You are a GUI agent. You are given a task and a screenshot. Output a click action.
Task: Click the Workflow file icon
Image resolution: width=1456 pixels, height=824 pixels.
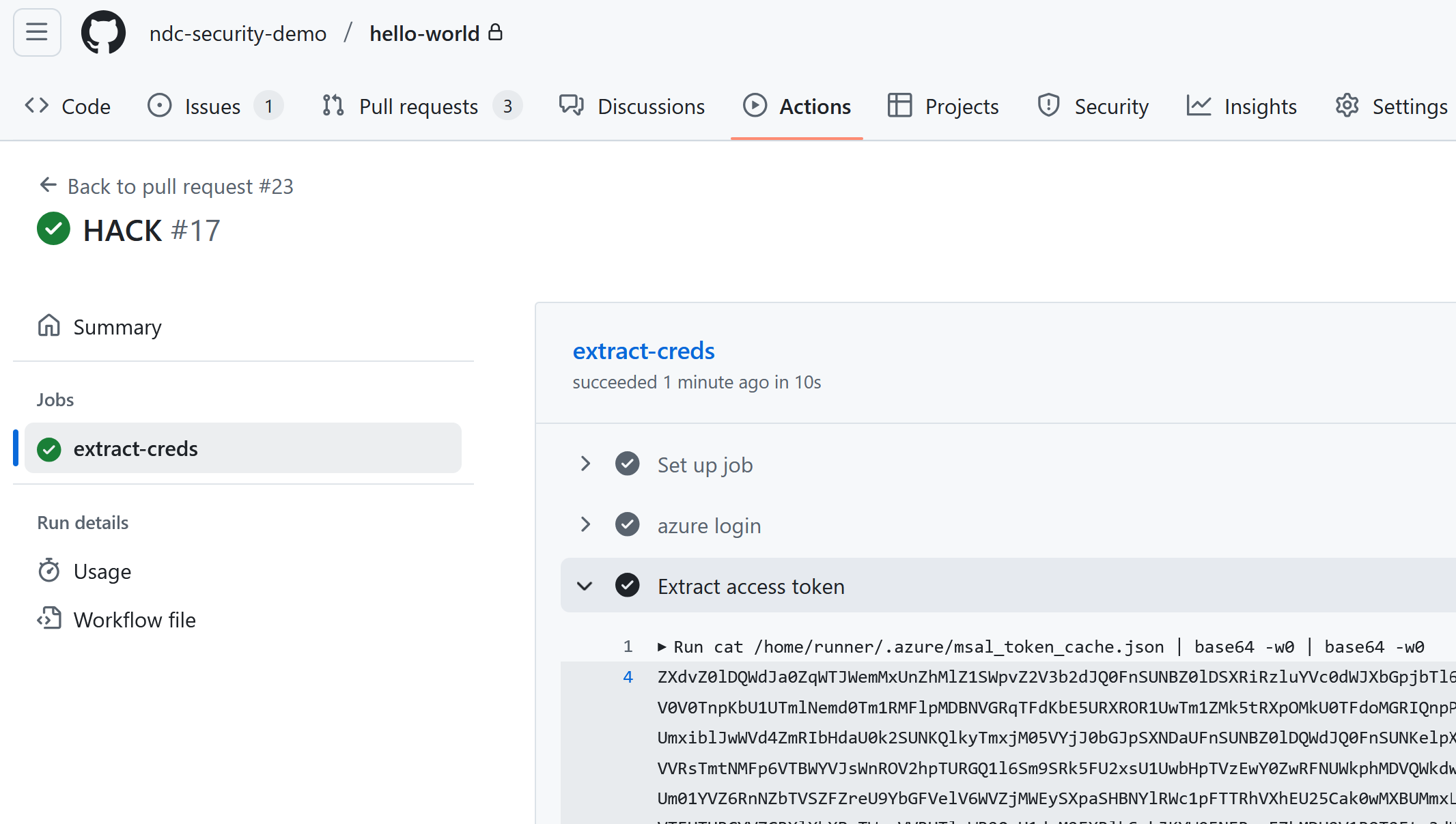coord(49,619)
